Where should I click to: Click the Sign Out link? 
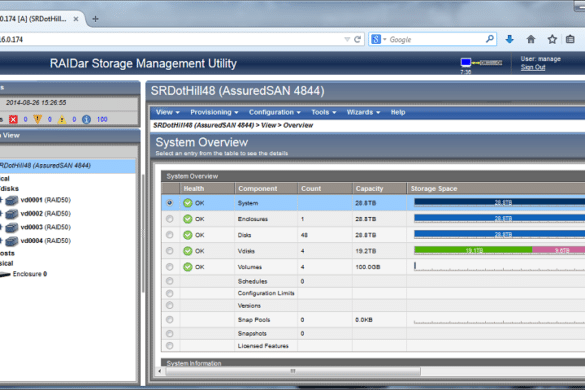(533, 68)
